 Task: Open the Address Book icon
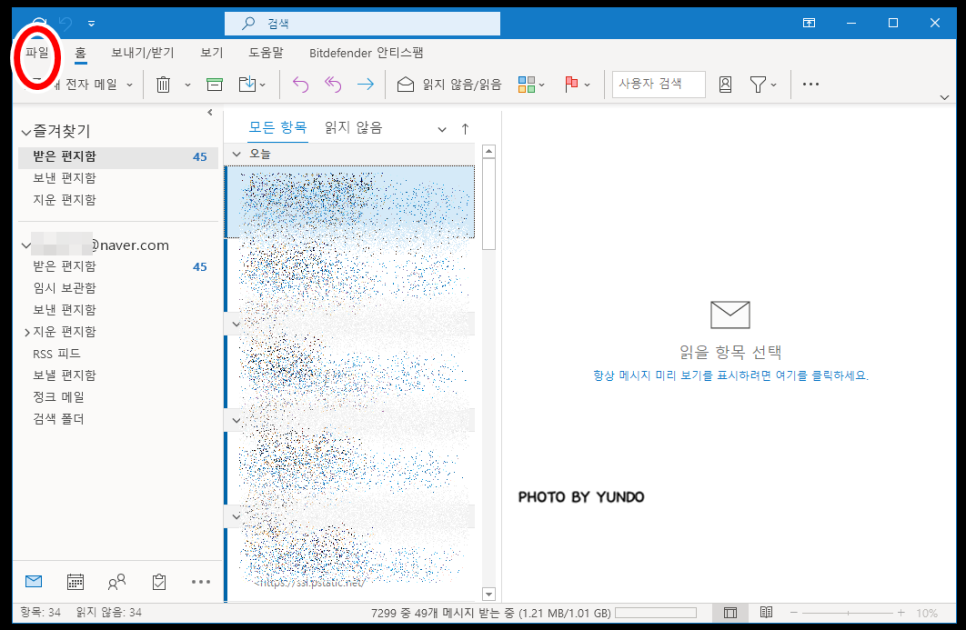coord(725,84)
